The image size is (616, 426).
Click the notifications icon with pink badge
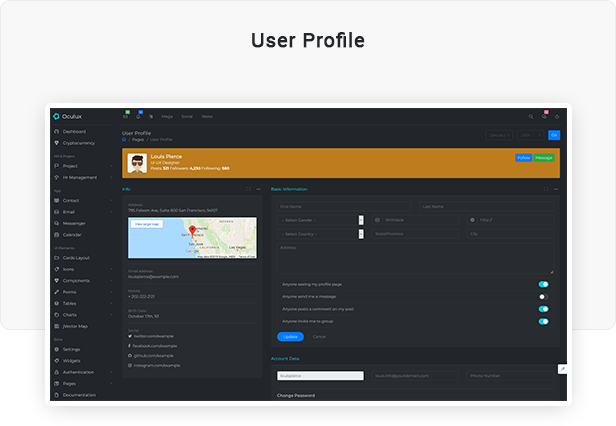point(545,116)
